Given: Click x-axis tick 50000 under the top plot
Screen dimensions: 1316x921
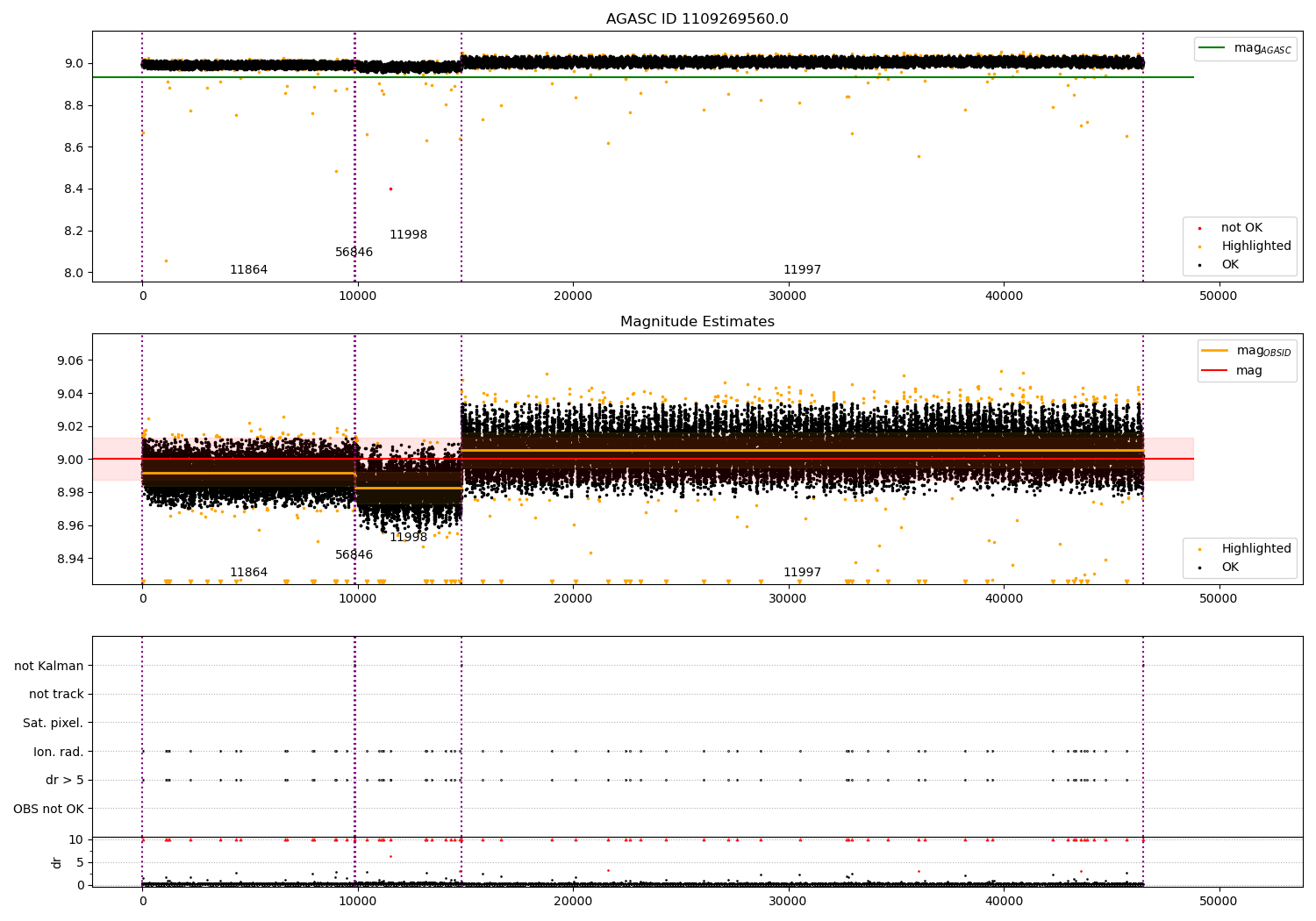Looking at the screenshot, I should coord(1219,296).
